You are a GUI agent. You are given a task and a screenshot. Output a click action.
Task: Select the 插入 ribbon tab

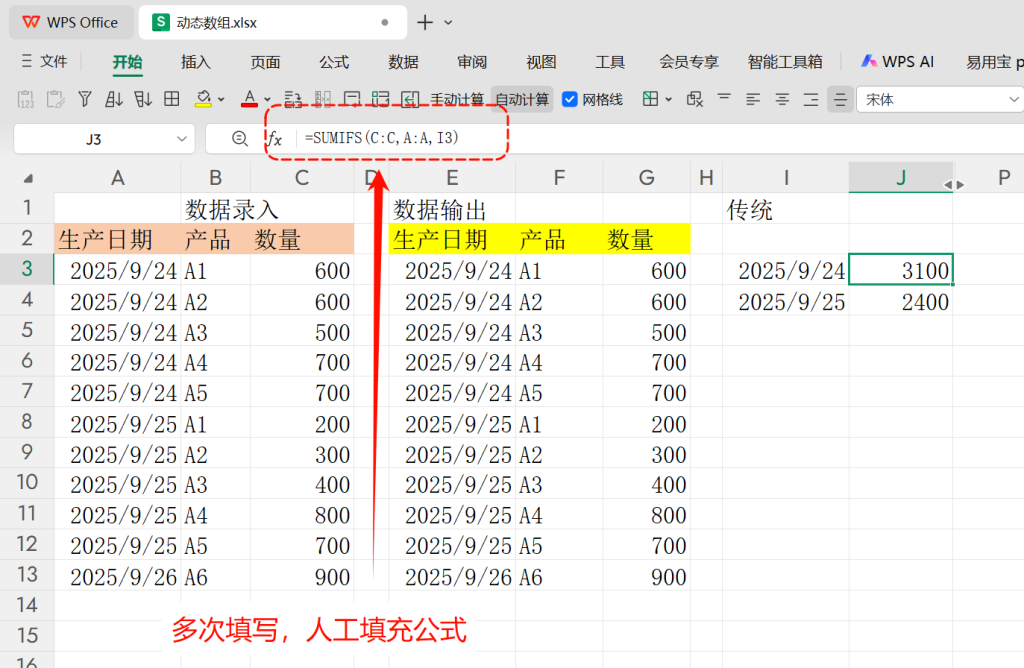(195, 62)
